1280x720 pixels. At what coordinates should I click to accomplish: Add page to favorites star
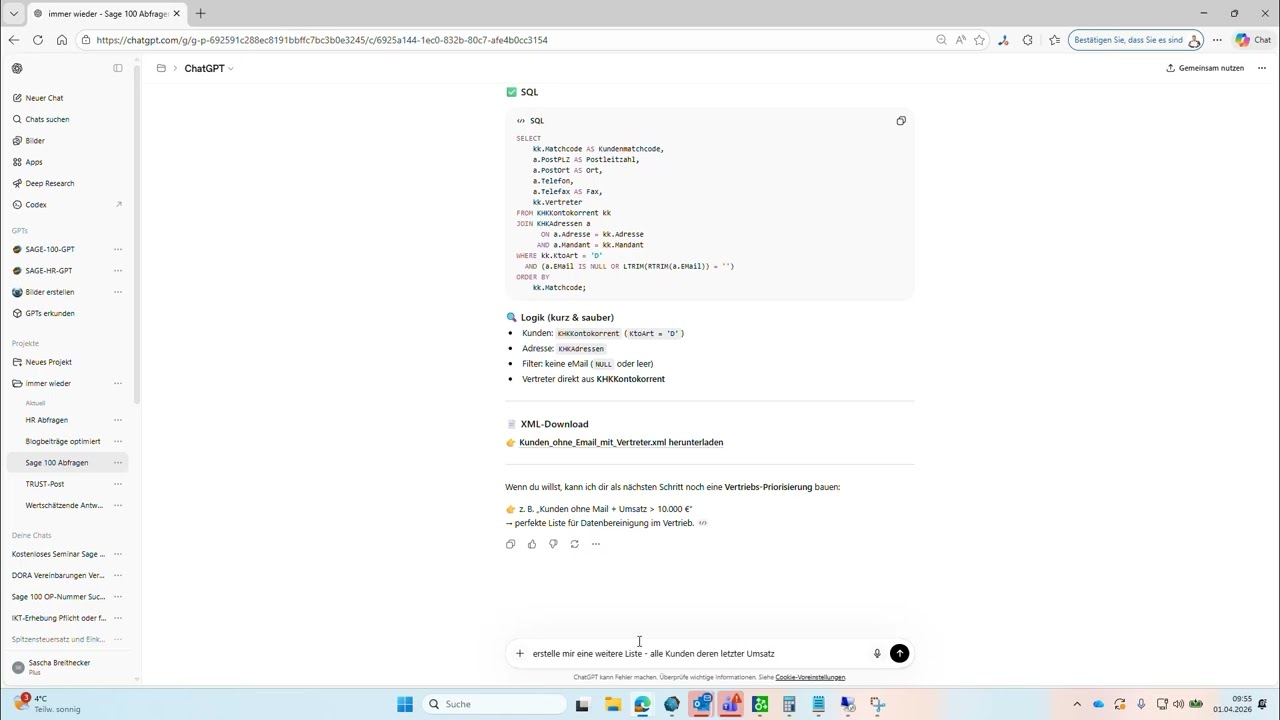(x=980, y=40)
